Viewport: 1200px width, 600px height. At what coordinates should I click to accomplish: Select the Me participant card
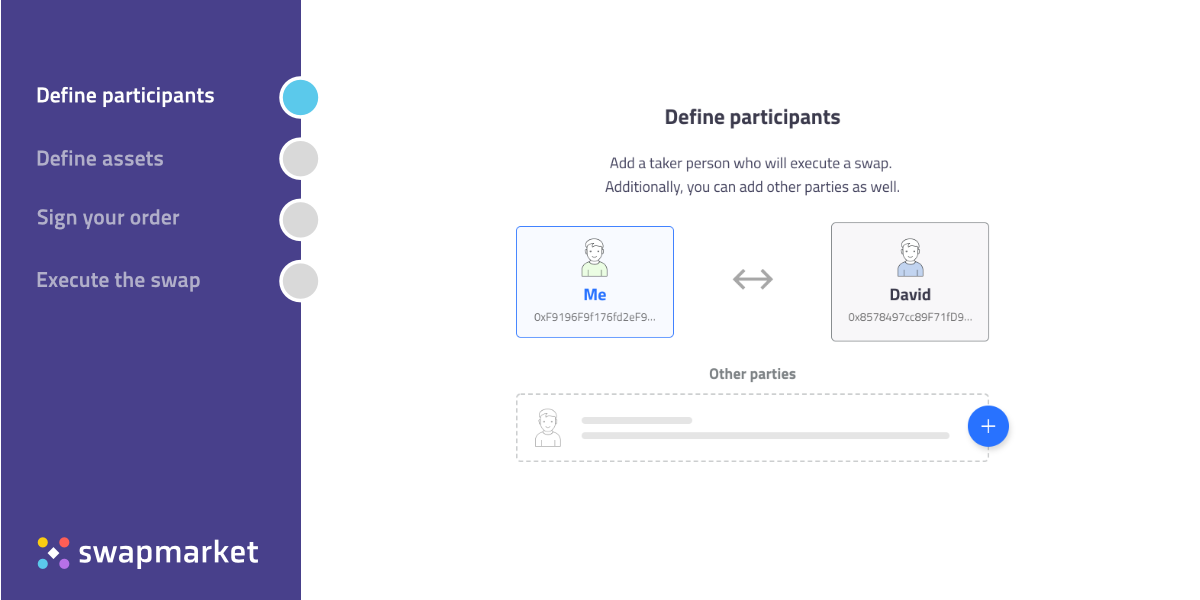[595, 282]
